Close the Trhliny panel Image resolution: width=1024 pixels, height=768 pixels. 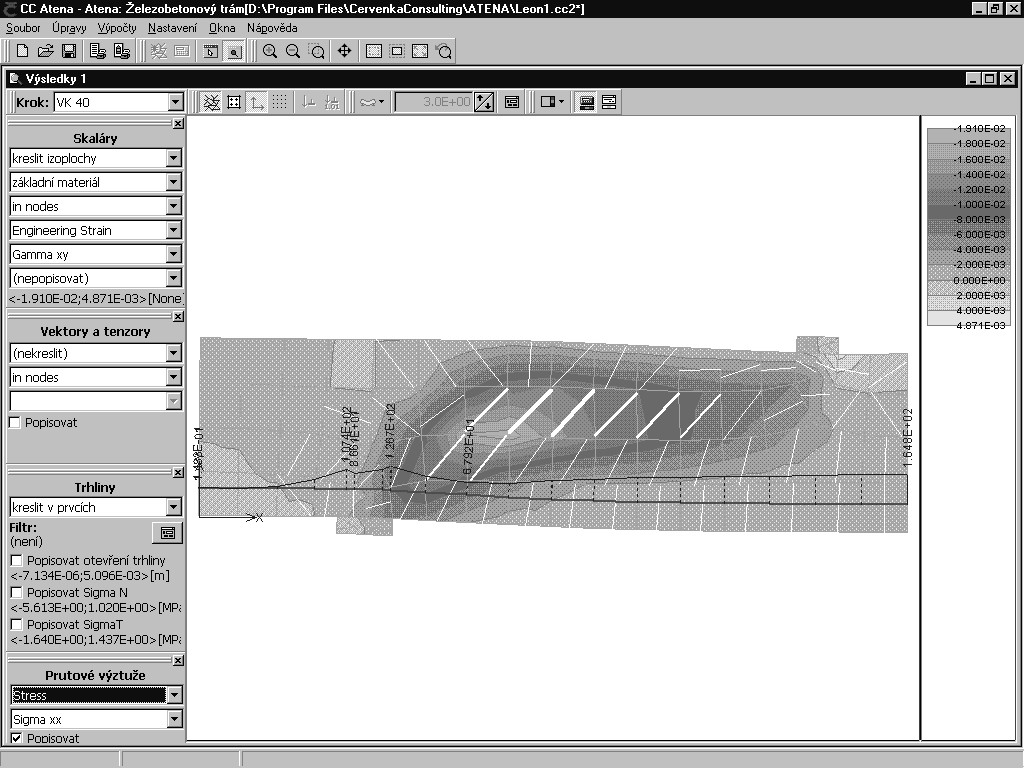coord(178,472)
